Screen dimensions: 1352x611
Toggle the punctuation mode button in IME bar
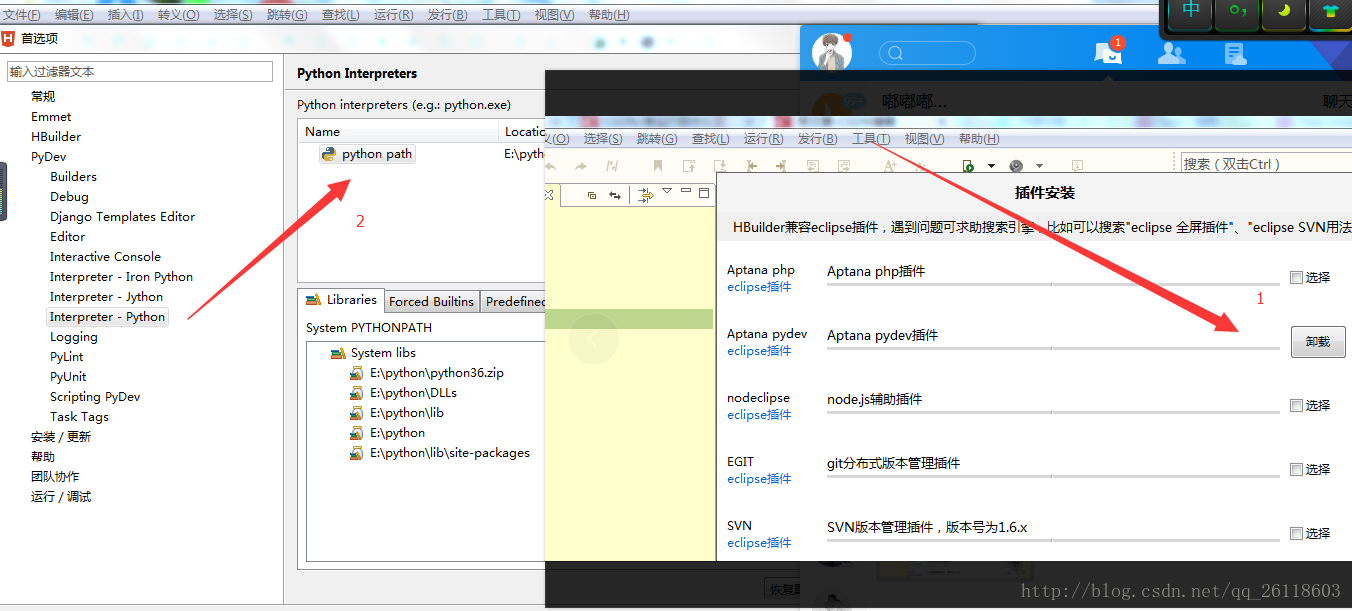click(x=1237, y=11)
